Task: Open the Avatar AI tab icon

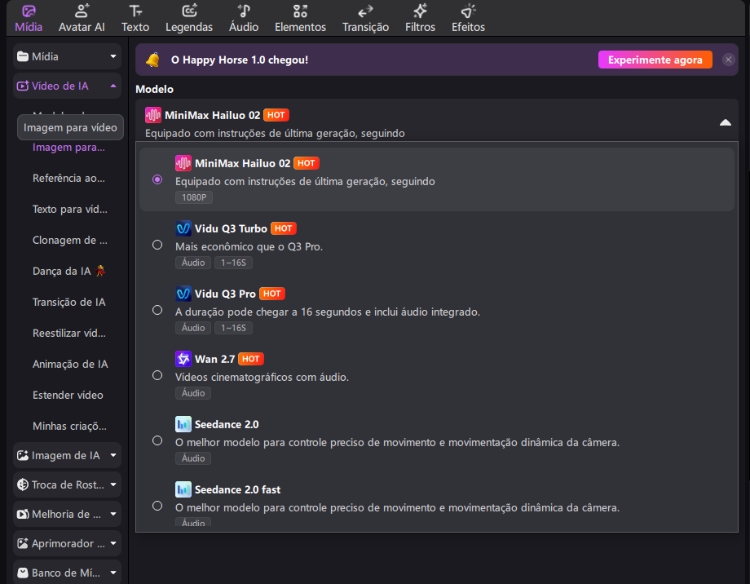Action: pyautogui.click(x=82, y=11)
